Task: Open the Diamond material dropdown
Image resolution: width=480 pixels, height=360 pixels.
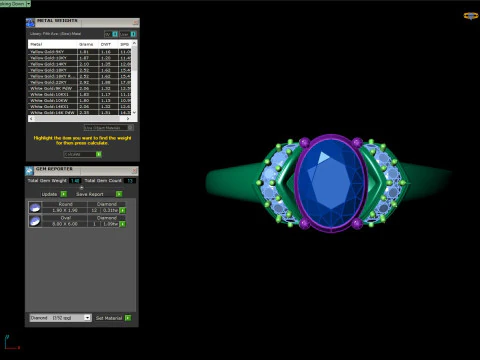Action: pyautogui.click(x=87, y=318)
